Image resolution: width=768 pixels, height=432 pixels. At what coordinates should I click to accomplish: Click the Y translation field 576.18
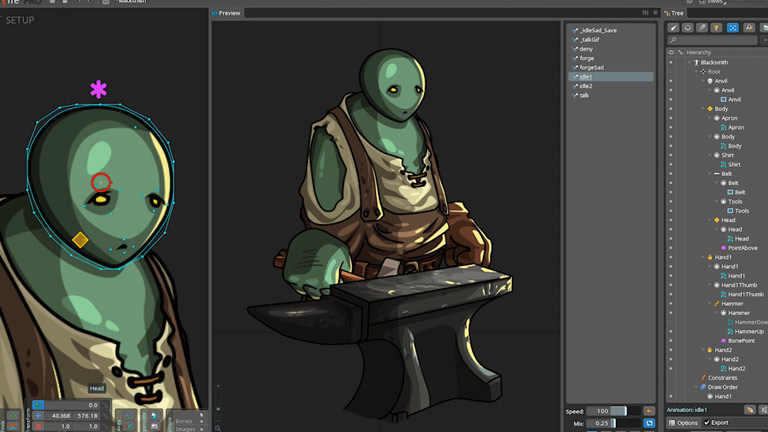pyautogui.click(x=87, y=415)
